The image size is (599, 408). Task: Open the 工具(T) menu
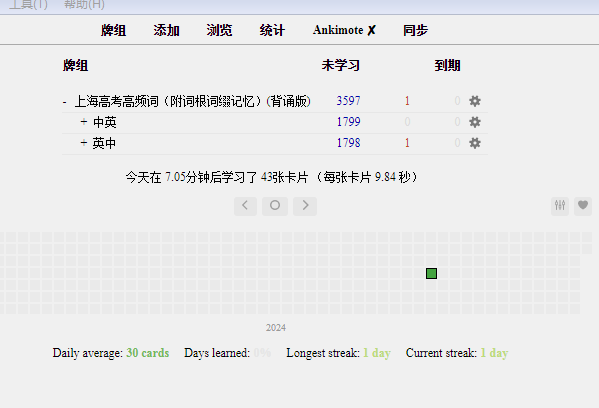pos(28,5)
